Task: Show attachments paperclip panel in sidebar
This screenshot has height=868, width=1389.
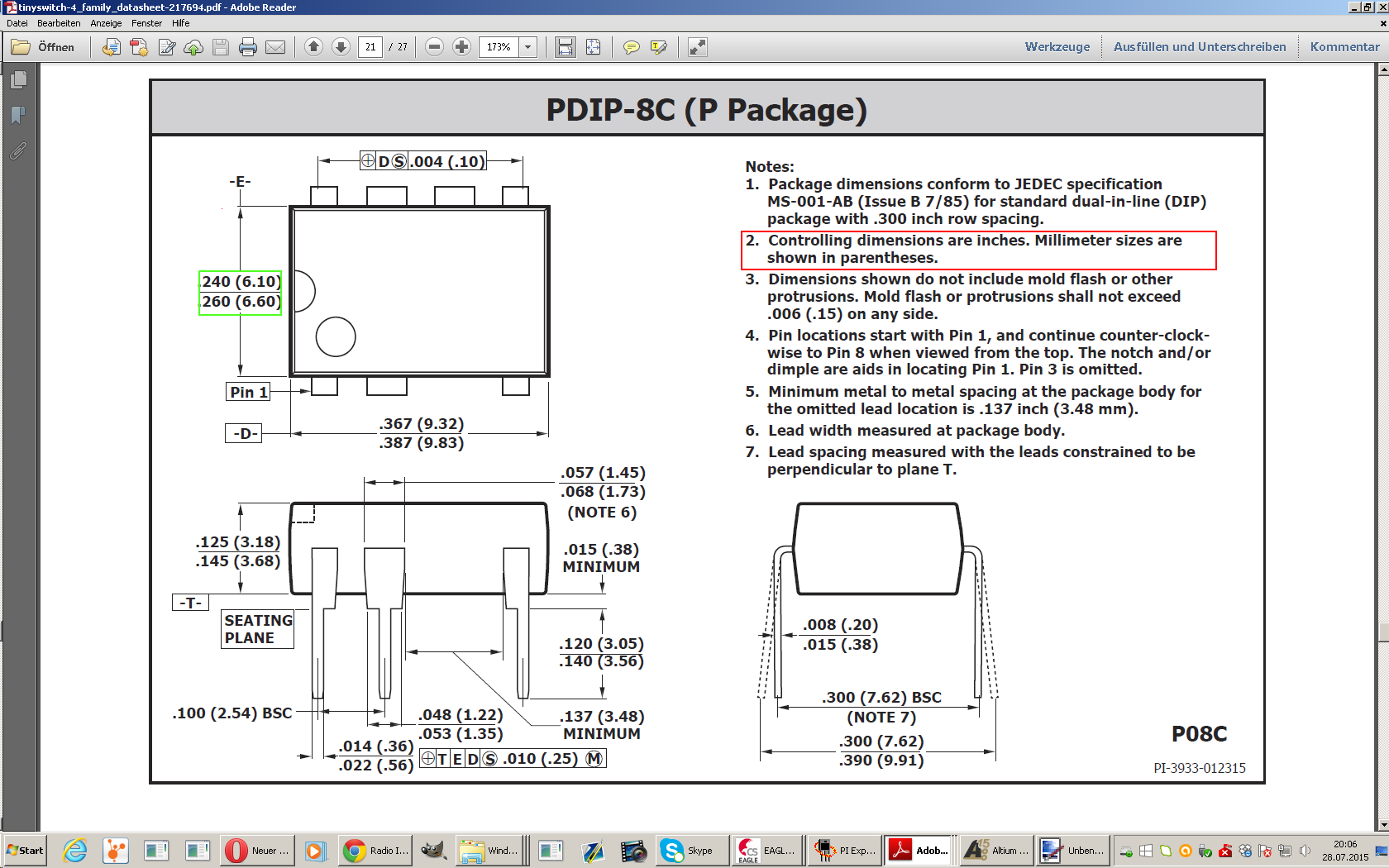Action: (x=18, y=150)
